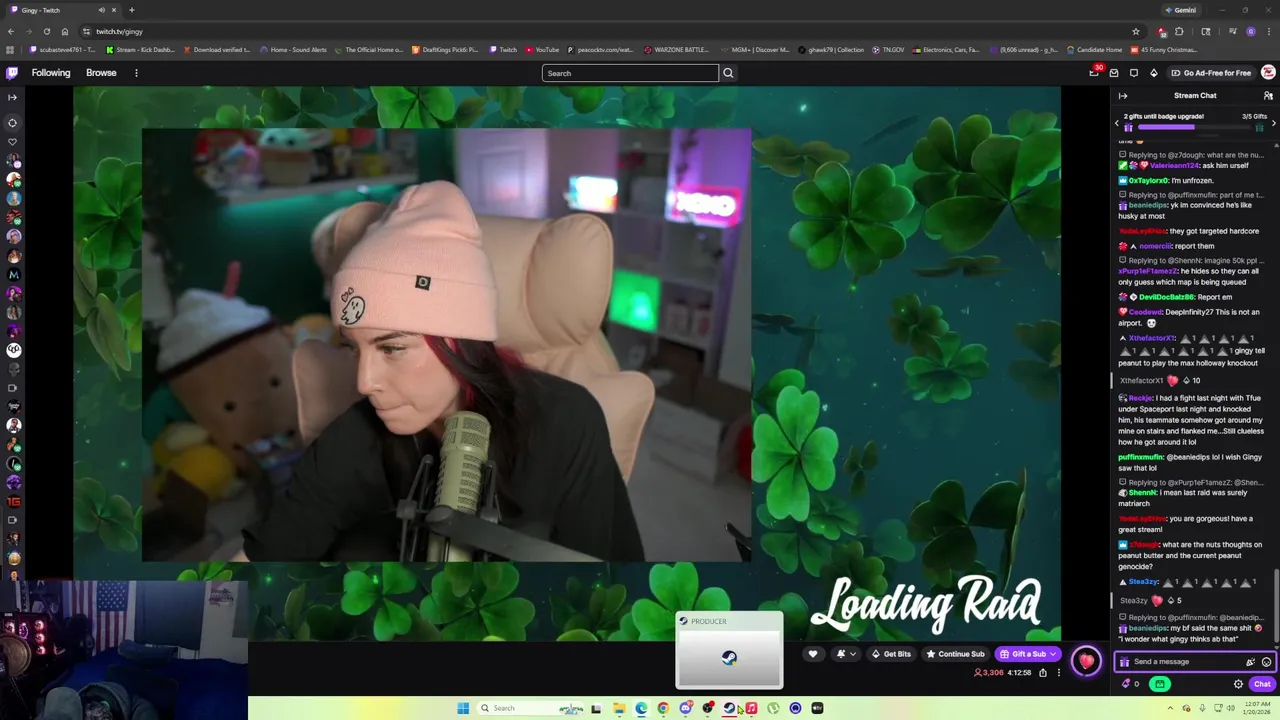The image size is (1280, 720).
Task: Click the 3,306 viewer count
Action: coord(988,673)
